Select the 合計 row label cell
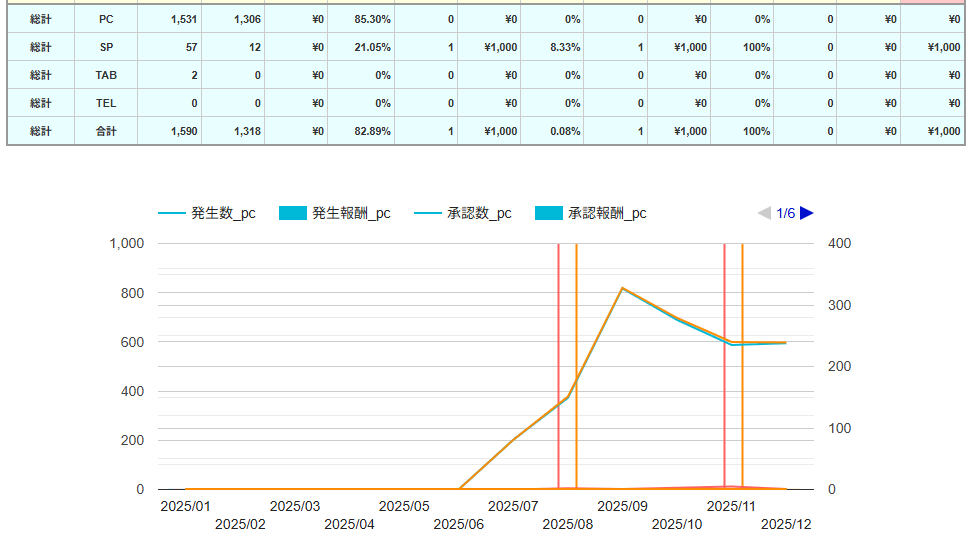The height and width of the screenshot is (534, 973). [x=106, y=131]
